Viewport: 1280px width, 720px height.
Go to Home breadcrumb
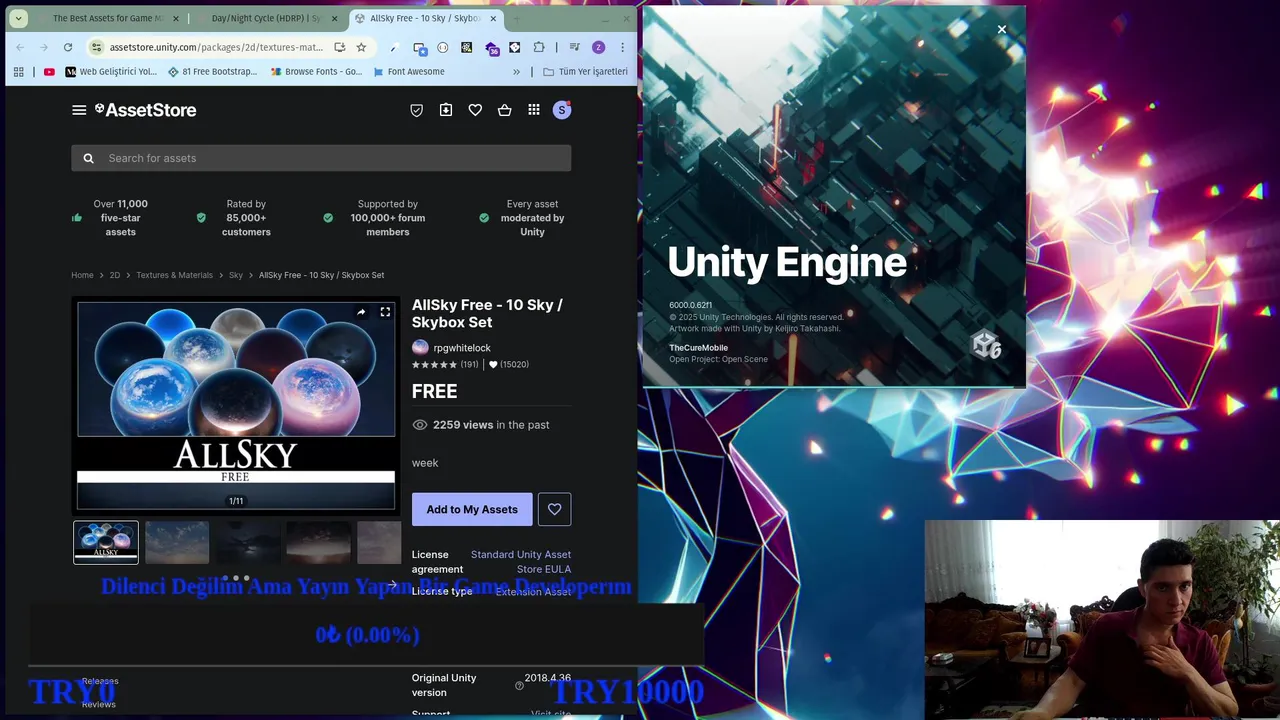click(82, 275)
